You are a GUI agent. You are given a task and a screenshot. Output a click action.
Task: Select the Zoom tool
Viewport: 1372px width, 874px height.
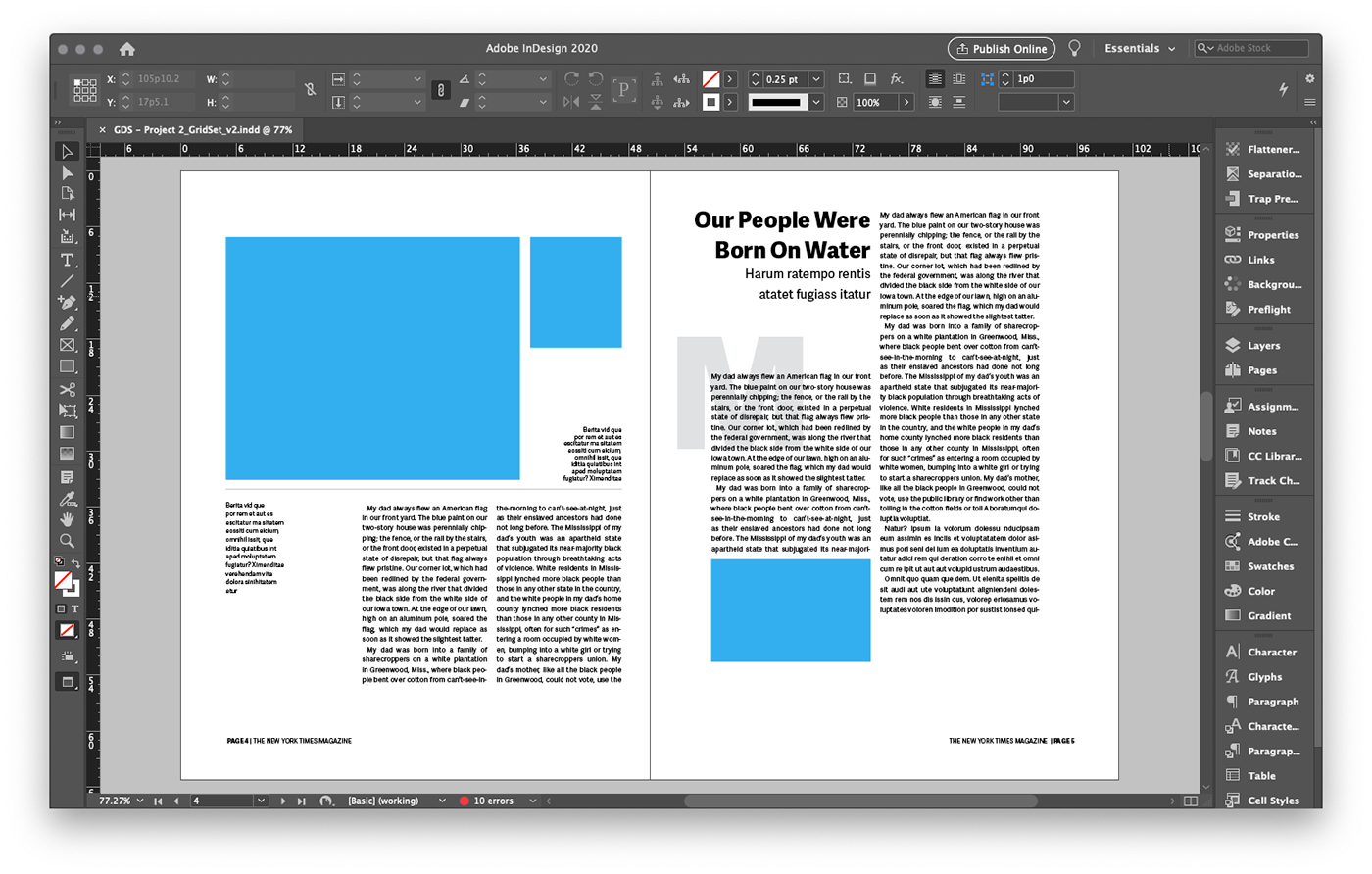(67, 541)
